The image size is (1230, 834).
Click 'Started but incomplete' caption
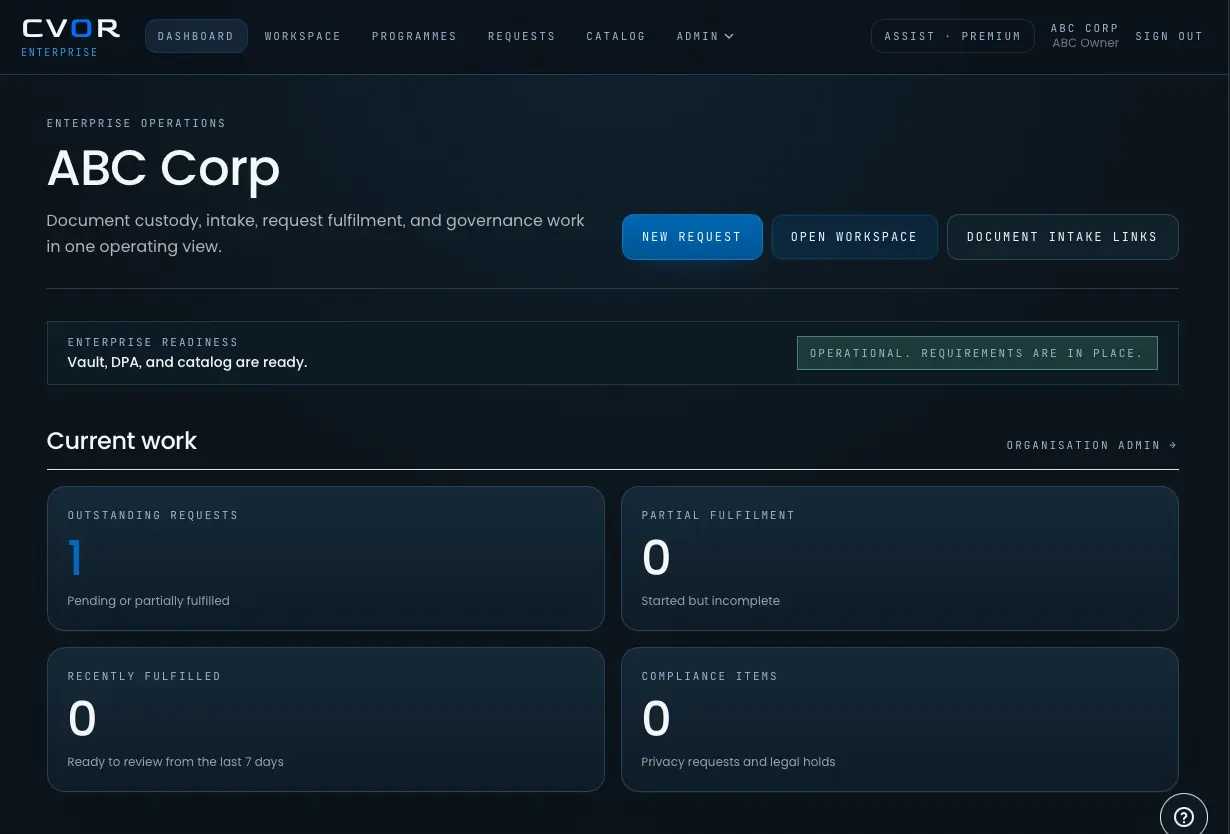[x=710, y=601]
